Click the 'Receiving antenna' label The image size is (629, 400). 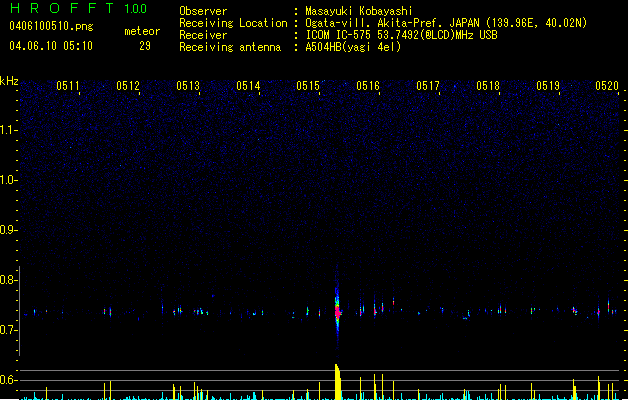click(230, 47)
